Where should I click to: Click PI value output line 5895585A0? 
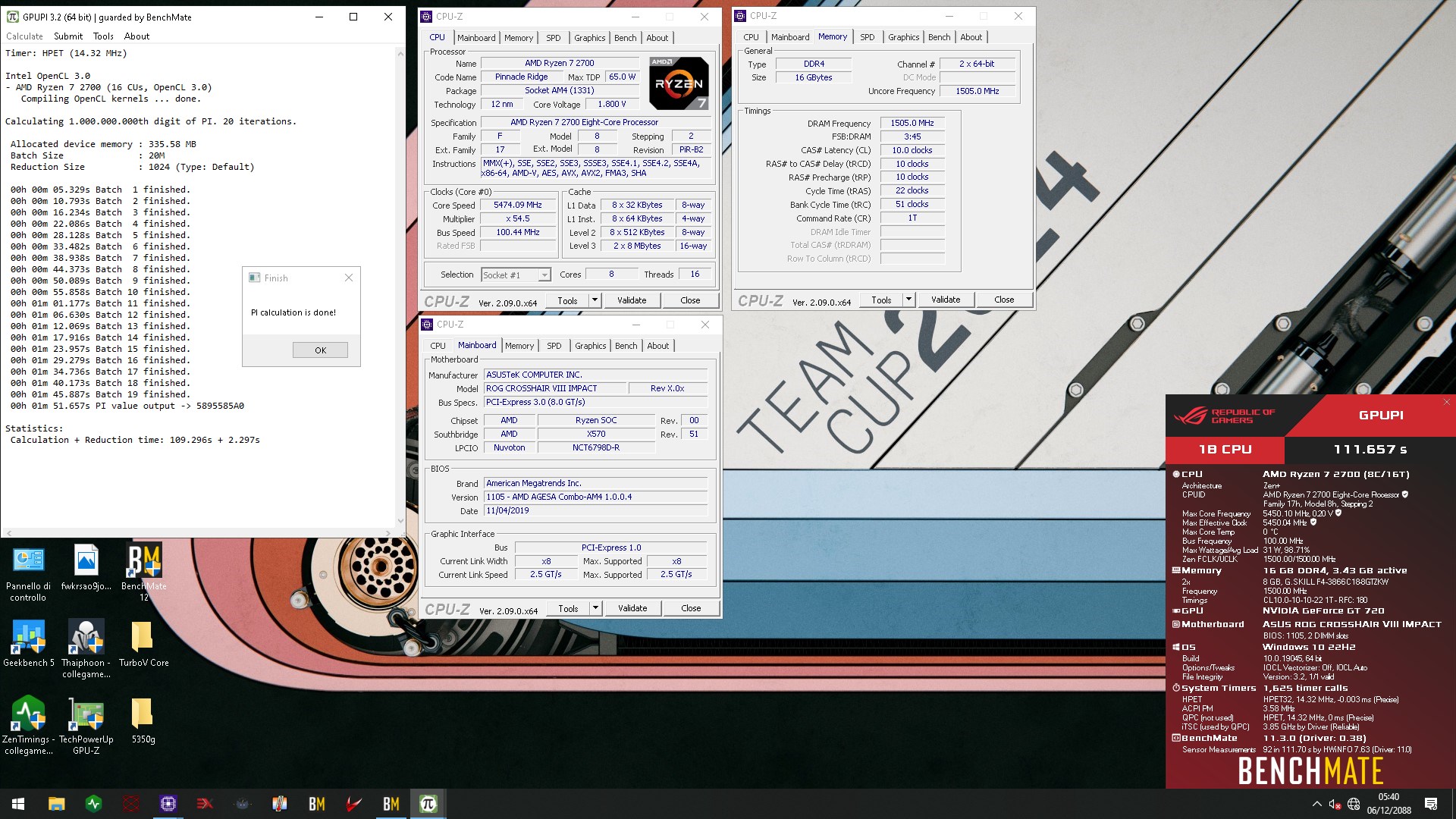tap(127, 406)
